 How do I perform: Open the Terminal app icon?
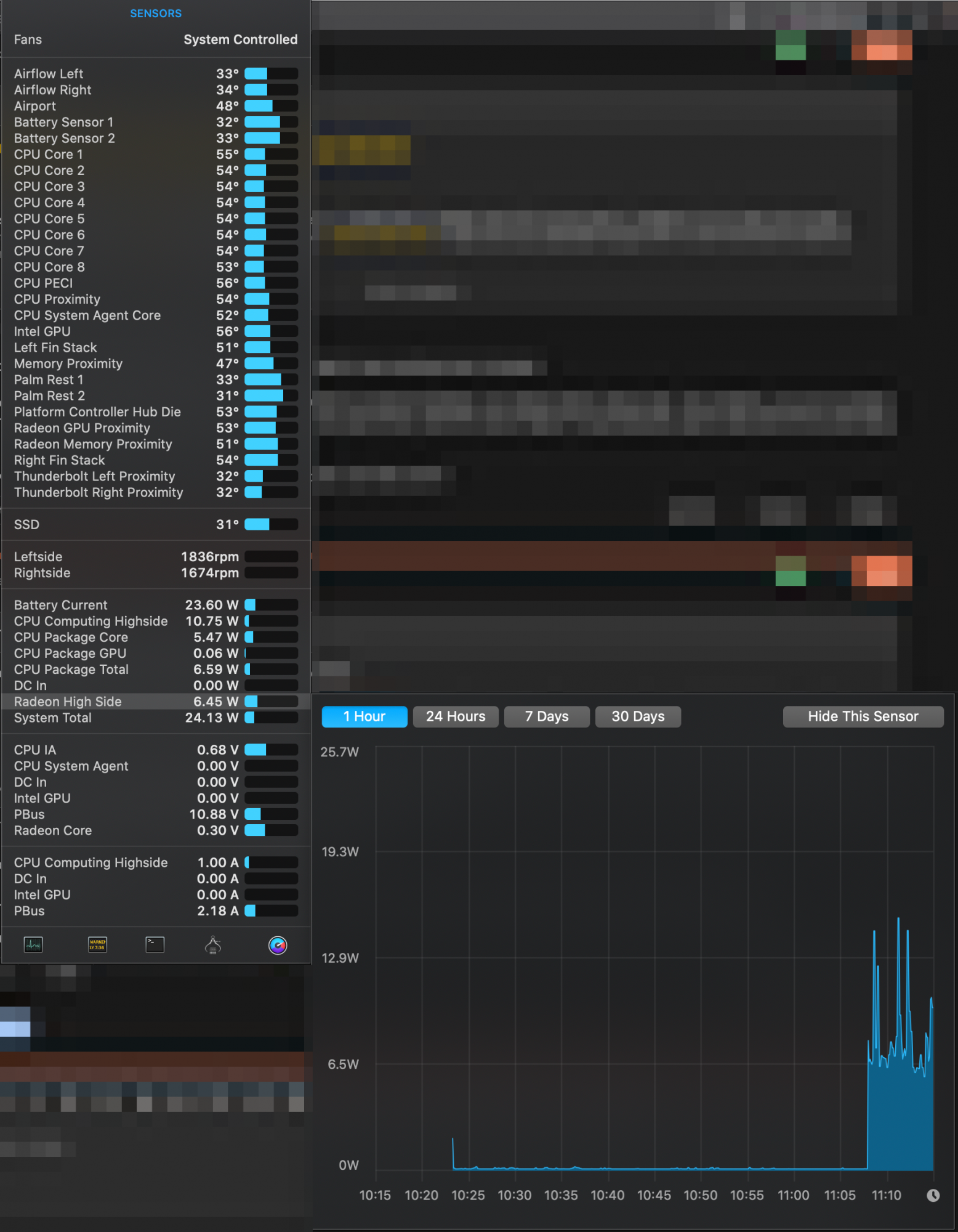click(x=155, y=944)
